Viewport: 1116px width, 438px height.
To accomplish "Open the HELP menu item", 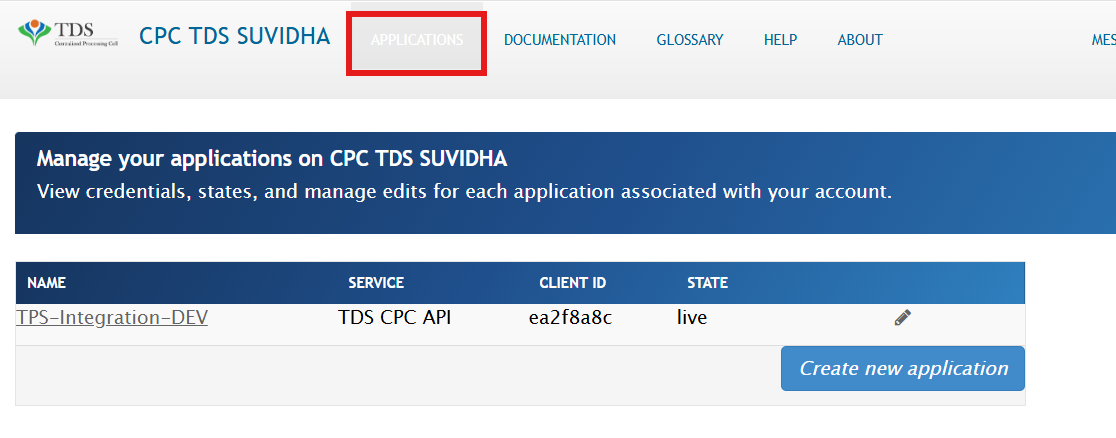I will tap(780, 40).
